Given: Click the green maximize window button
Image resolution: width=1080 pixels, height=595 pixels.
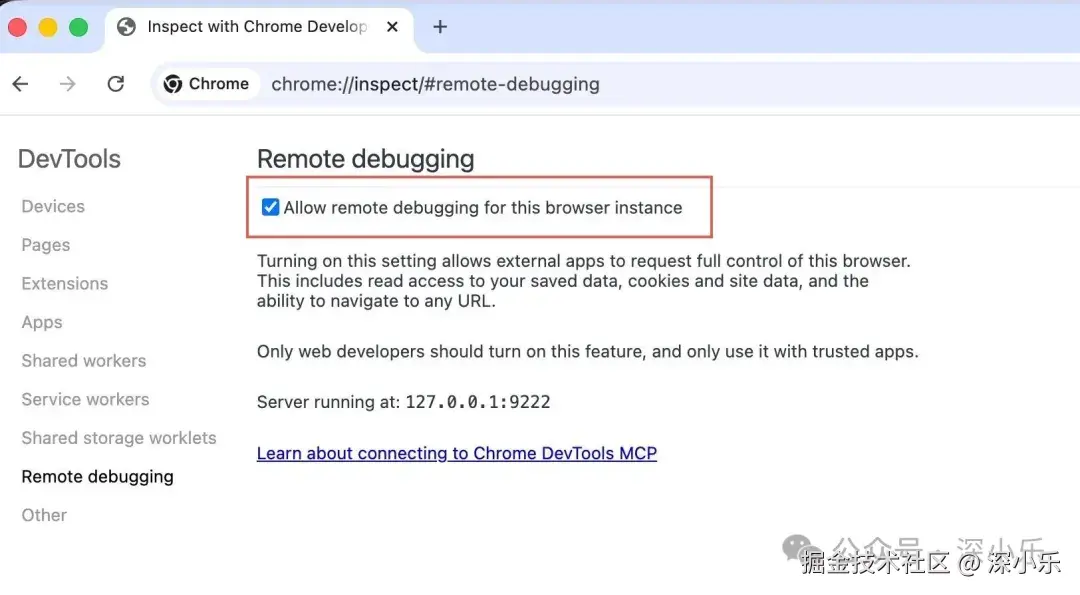Looking at the screenshot, I should click(x=78, y=27).
